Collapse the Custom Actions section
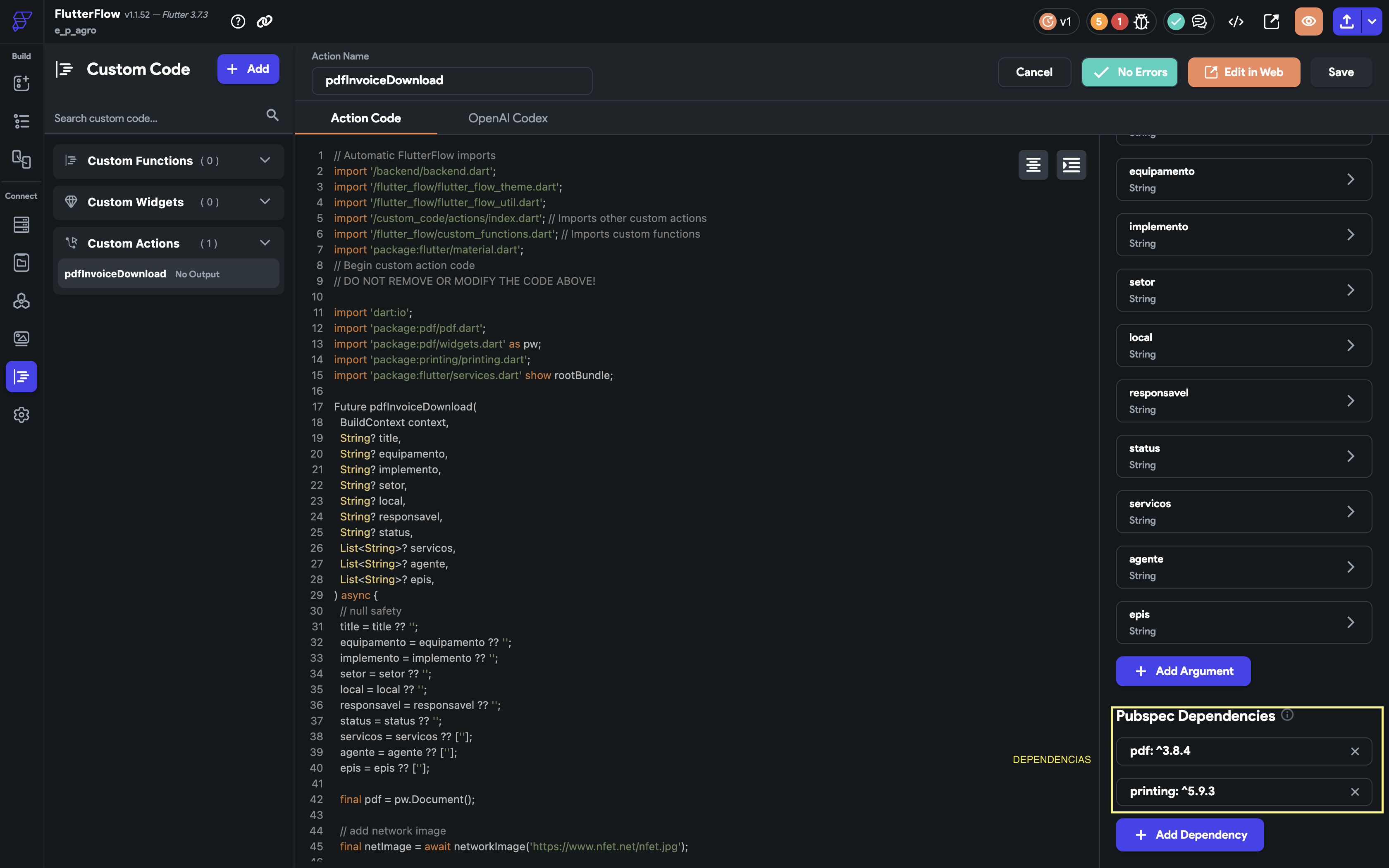1389x868 pixels. click(x=265, y=242)
